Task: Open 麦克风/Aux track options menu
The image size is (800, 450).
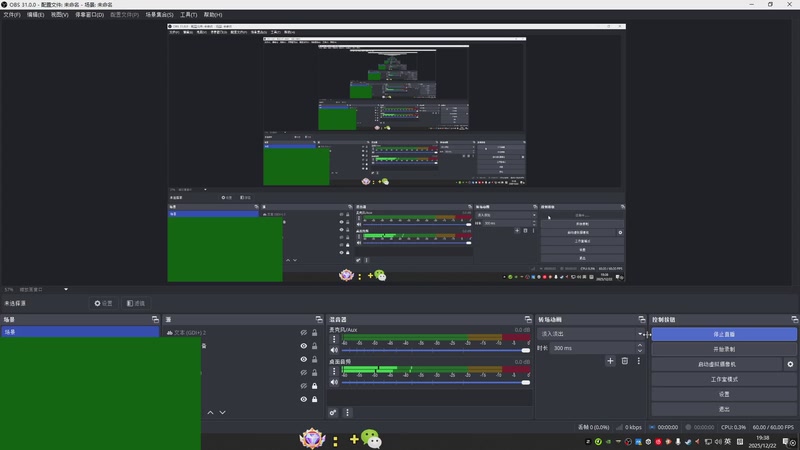Action: coord(334,339)
